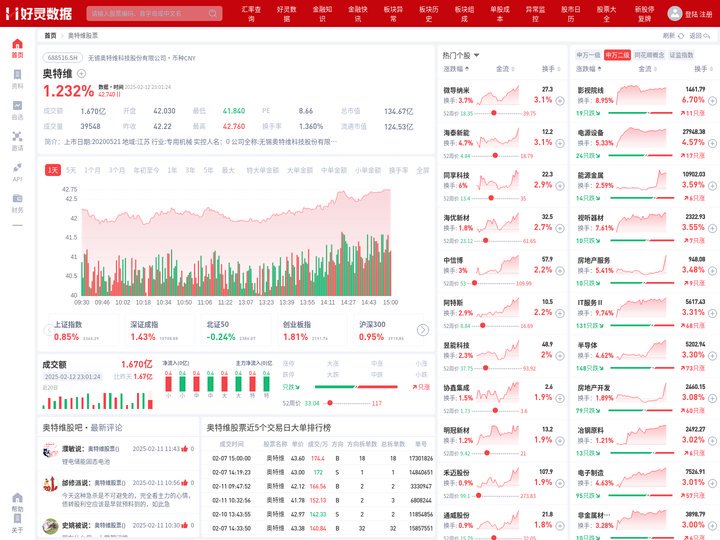Open the 关于 about sidebar icon

click(17, 523)
